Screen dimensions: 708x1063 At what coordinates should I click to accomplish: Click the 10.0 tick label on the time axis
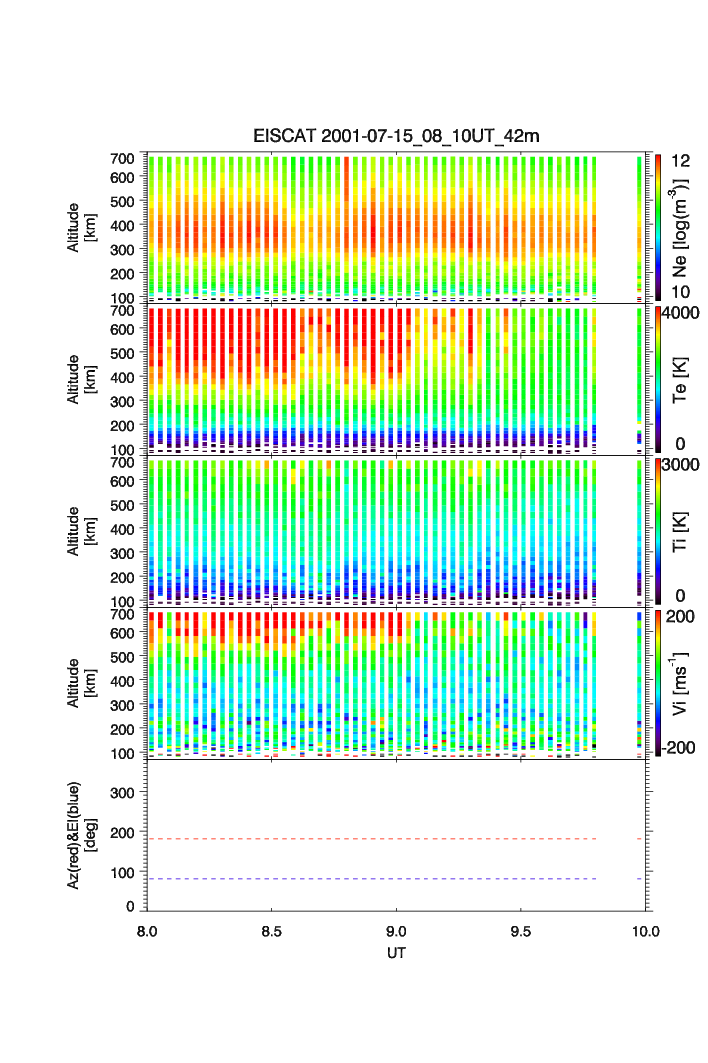[x=647, y=932]
